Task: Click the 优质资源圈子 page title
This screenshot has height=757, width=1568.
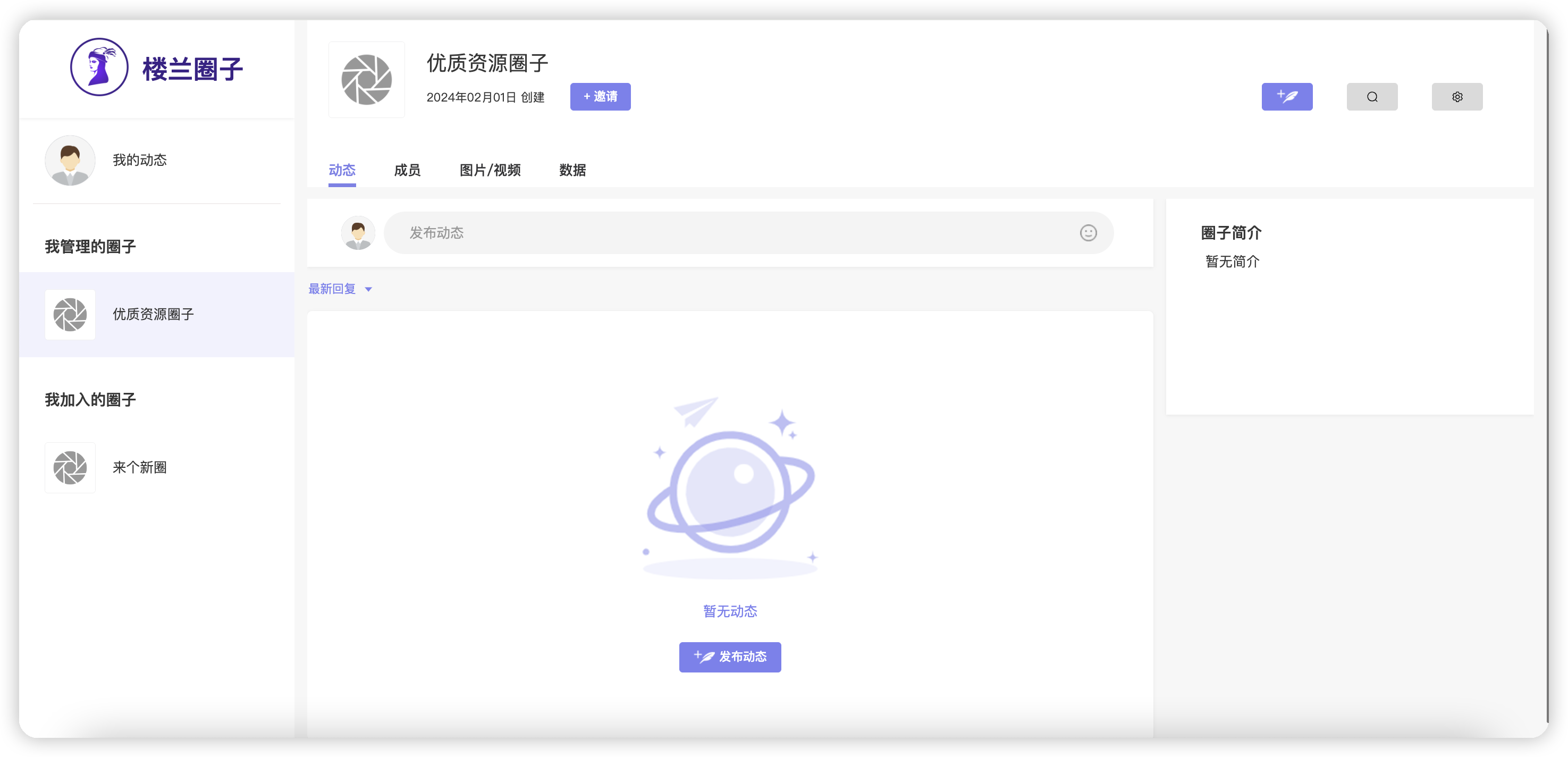Action: point(487,63)
